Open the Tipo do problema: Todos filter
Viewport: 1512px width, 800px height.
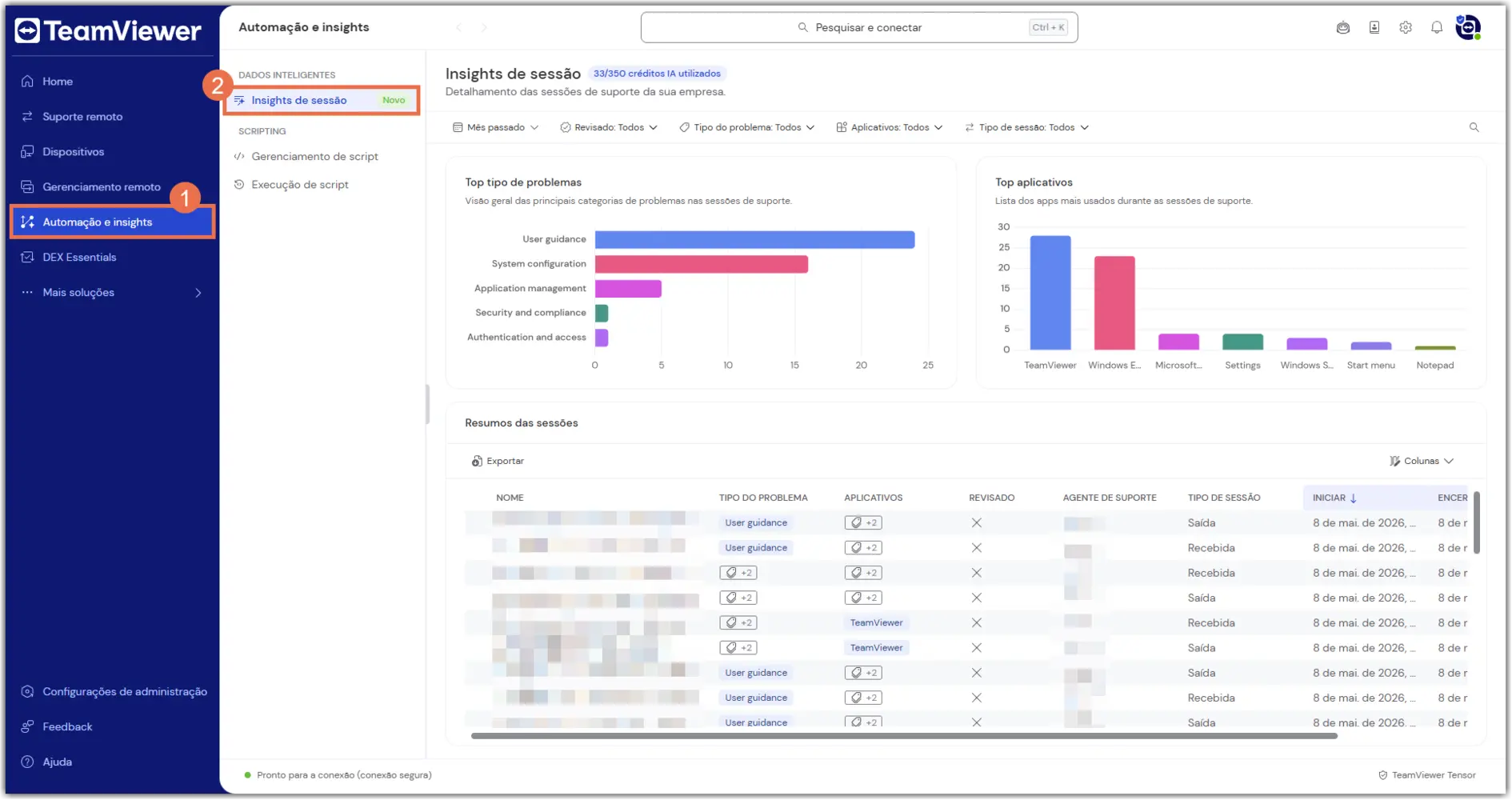click(747, 127)
